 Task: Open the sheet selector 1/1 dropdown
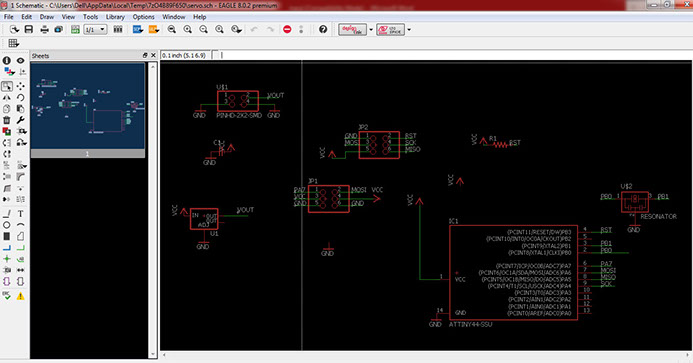point(95,30)
